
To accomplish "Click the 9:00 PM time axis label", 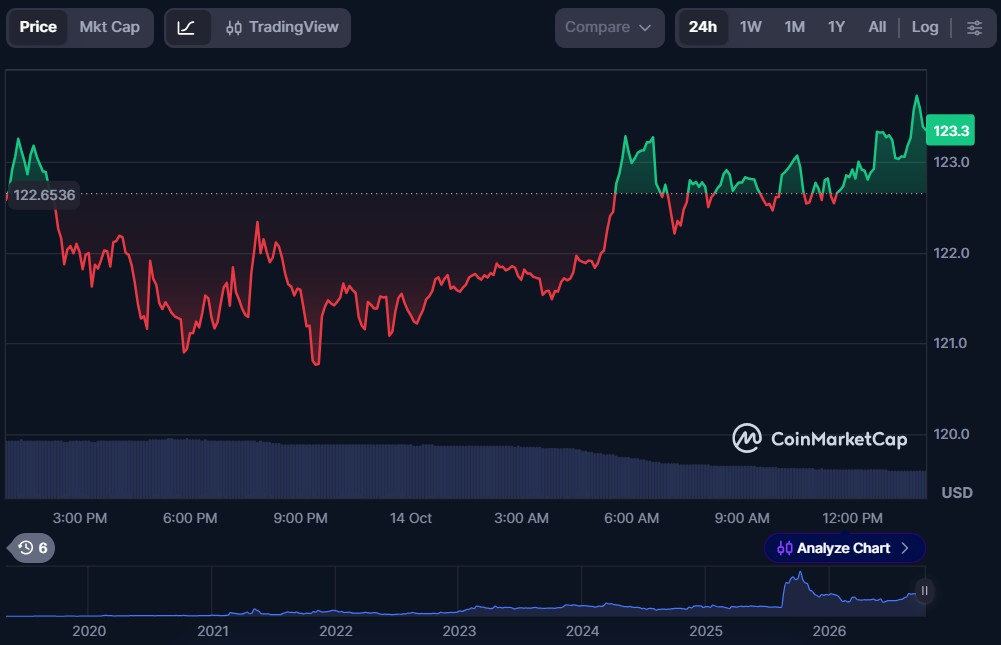I will (x=300, y=518).
